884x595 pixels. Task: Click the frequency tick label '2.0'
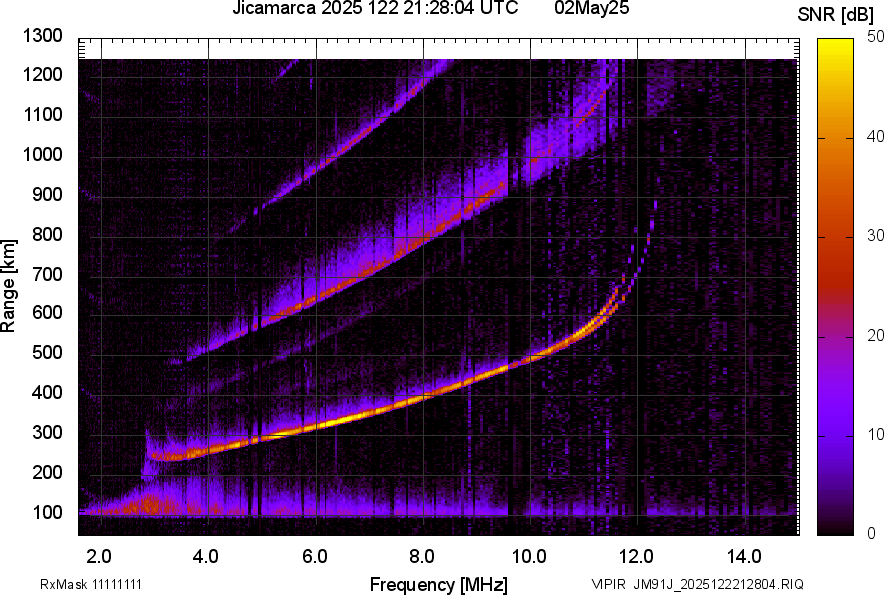pyautogui.click(x=99, y=557)
